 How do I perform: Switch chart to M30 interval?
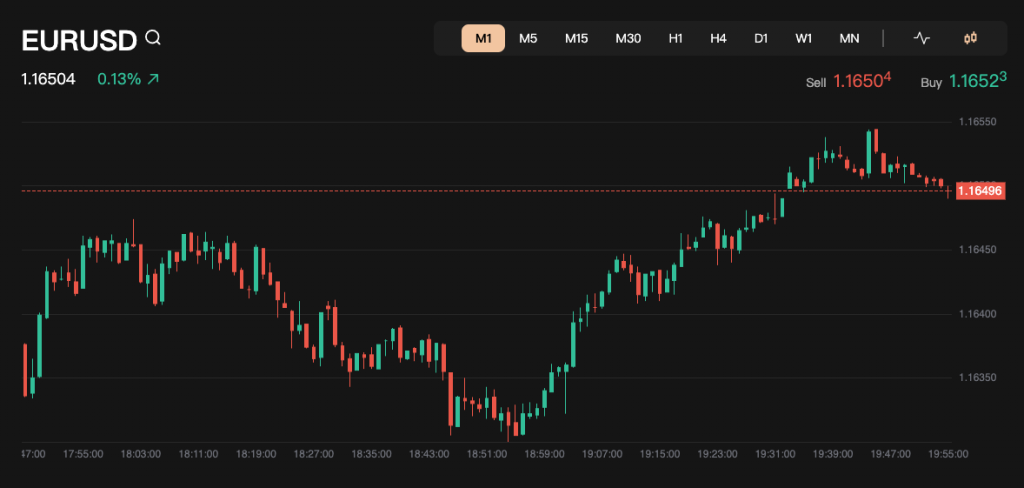[628, 39]
